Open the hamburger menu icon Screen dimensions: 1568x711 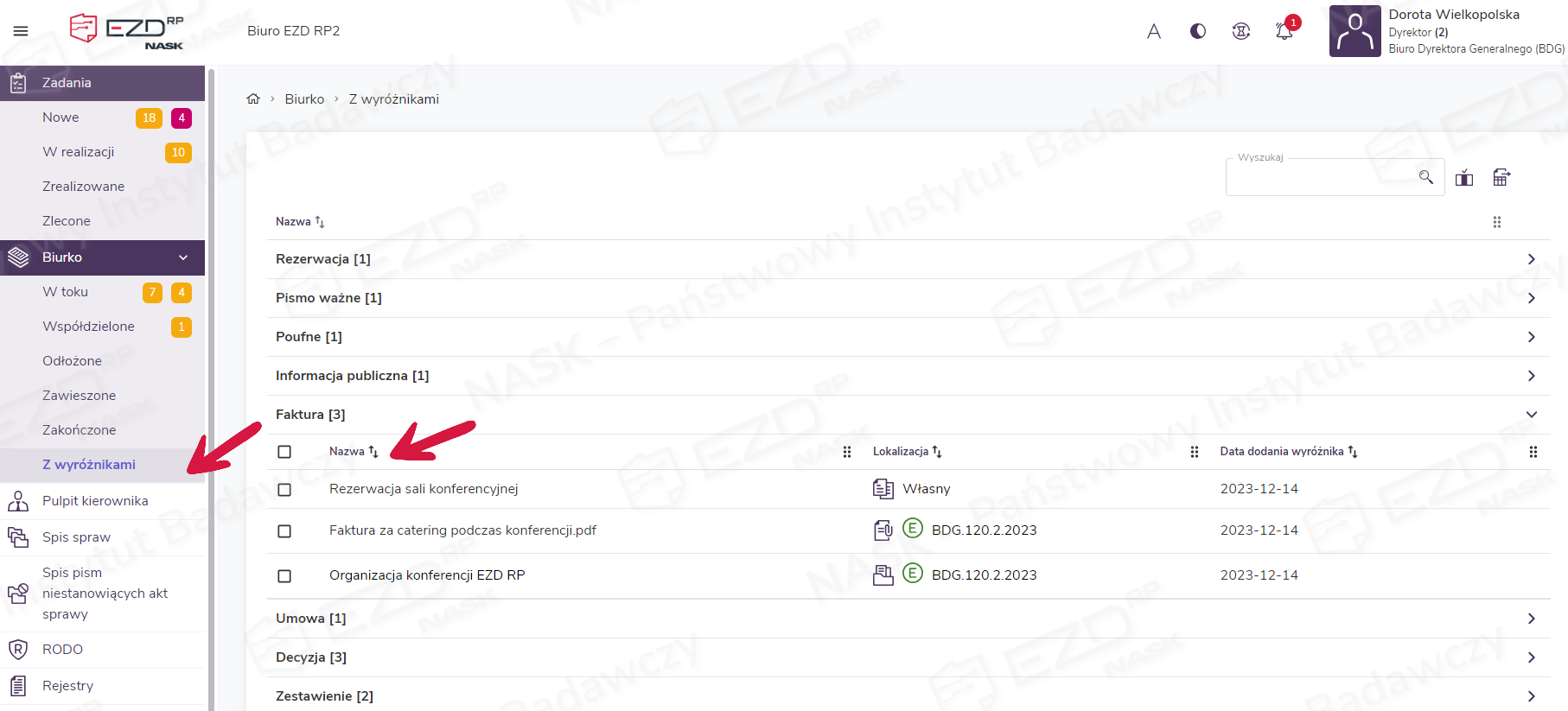(x=21, y=31)
